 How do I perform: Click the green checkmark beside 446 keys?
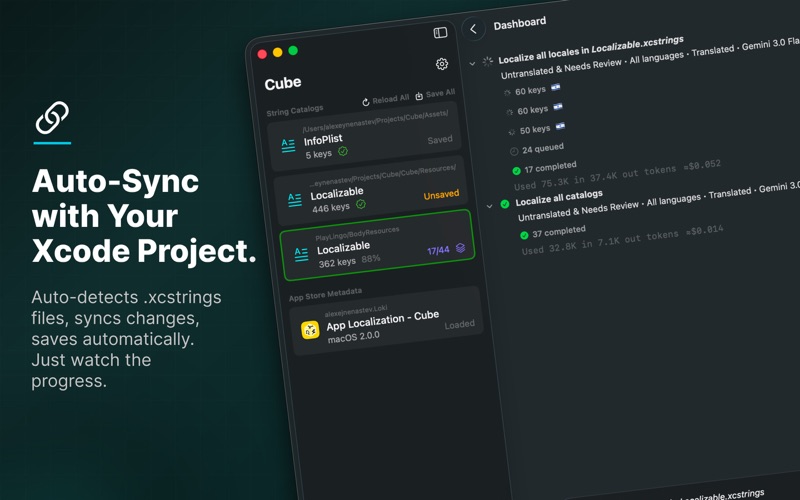[x=361, y=204]
